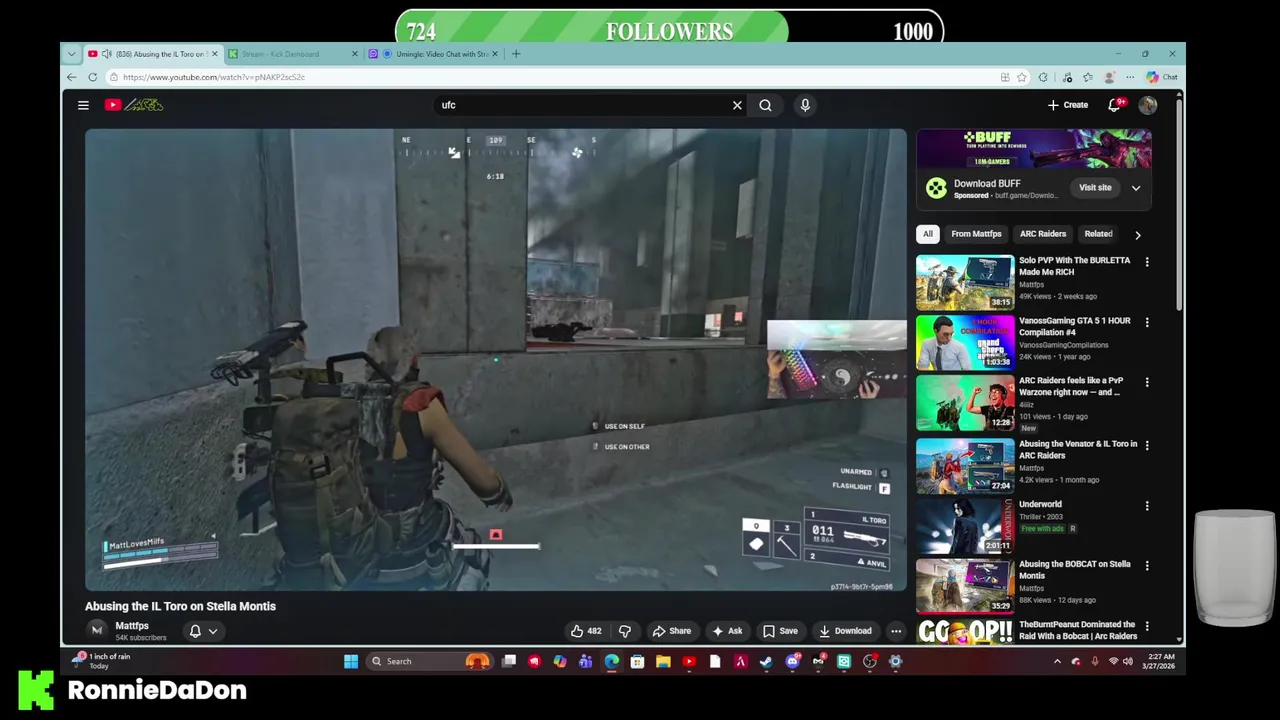Open the Settings gear on the taskbar
The width and height of the screenshot is (1280, 720).
pyautogui.click(x=895, y=661)
